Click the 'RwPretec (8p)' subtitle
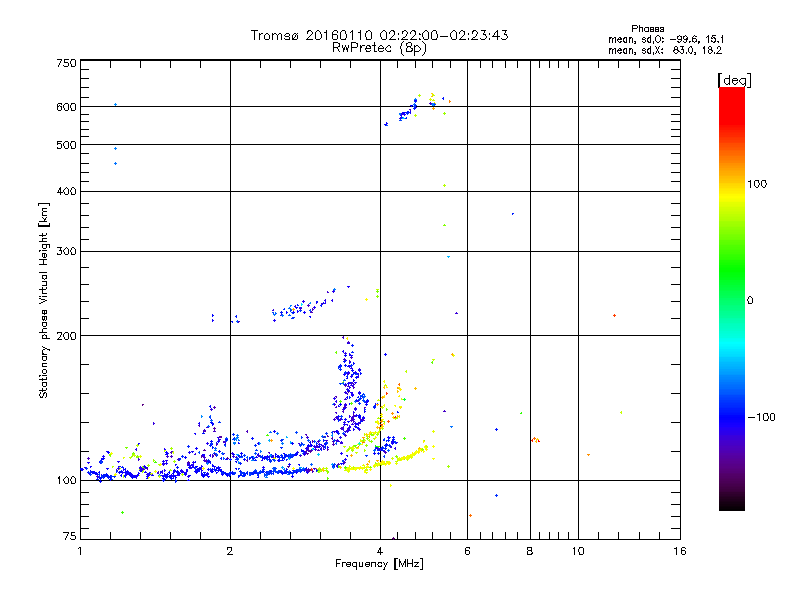Image resolution: width=800 pixels, height=600 pixels. pos(379,48)
